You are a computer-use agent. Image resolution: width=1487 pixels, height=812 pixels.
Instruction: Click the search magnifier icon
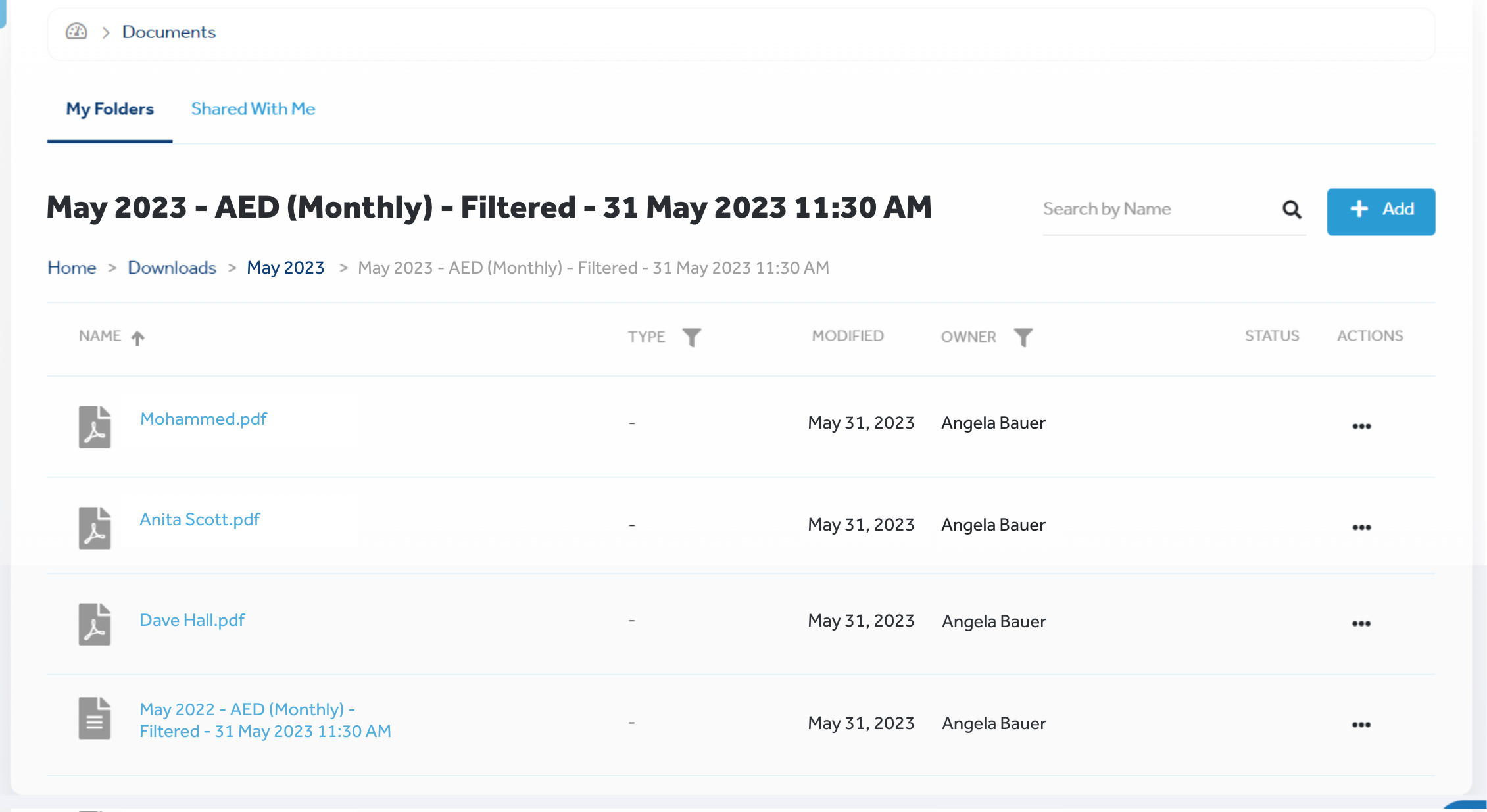[x=1292, y=210]
